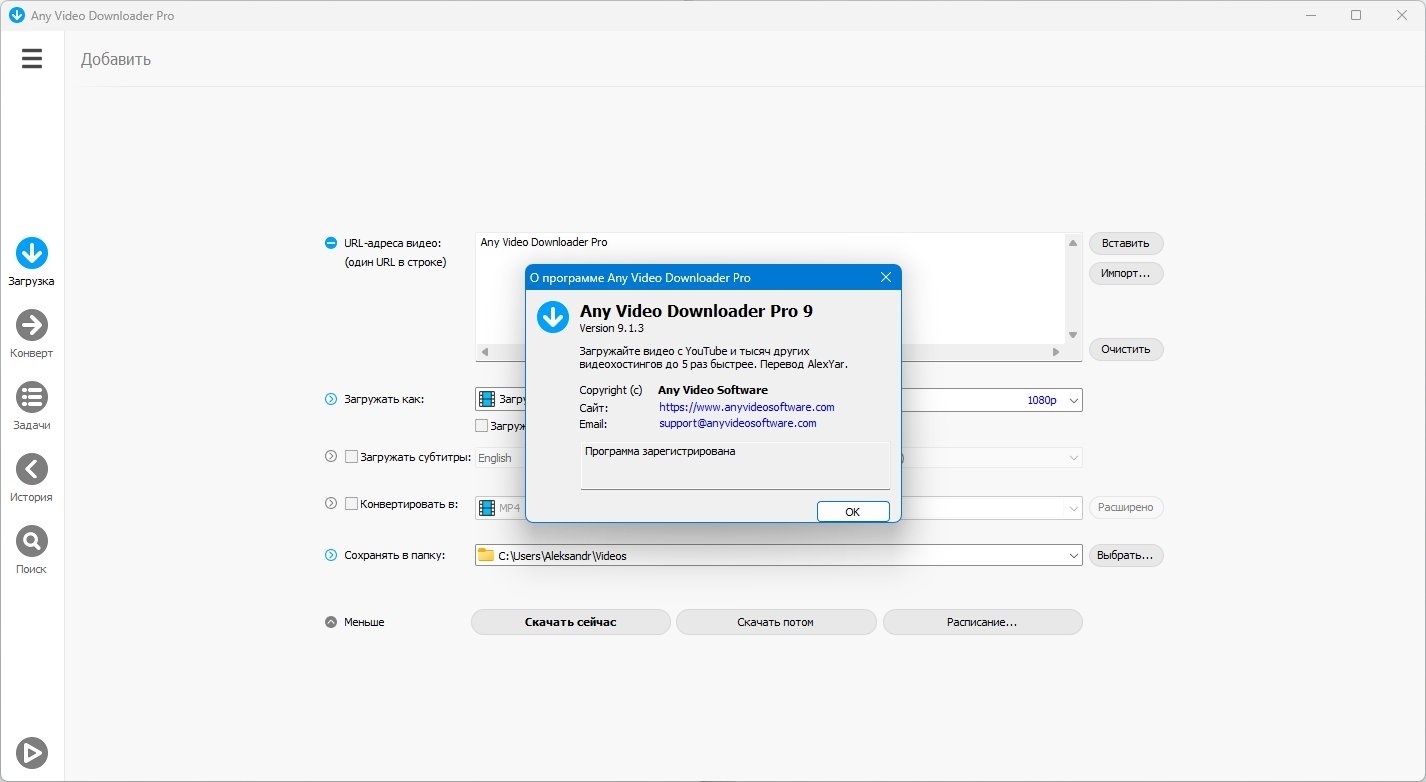Screen dimensions: 1426x782
Task: Click the filmstrip icon in Загружать как field
Action: point(487,399)
